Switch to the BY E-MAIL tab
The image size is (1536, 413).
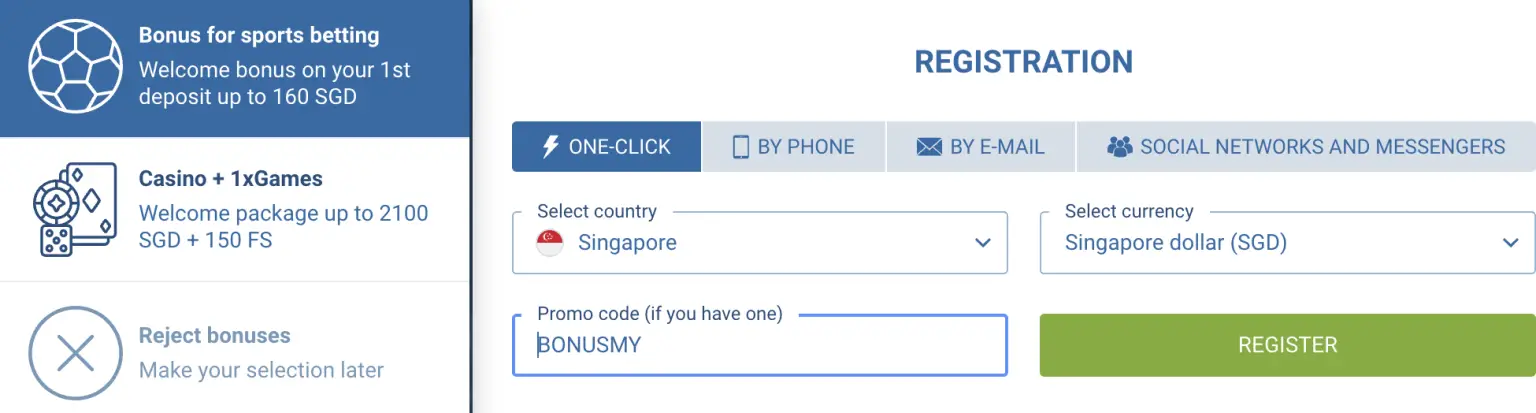point(980,147)
